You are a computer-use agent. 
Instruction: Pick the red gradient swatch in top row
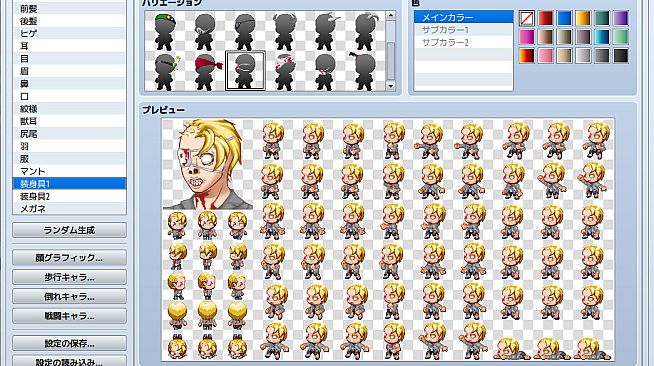click(546, 18)
